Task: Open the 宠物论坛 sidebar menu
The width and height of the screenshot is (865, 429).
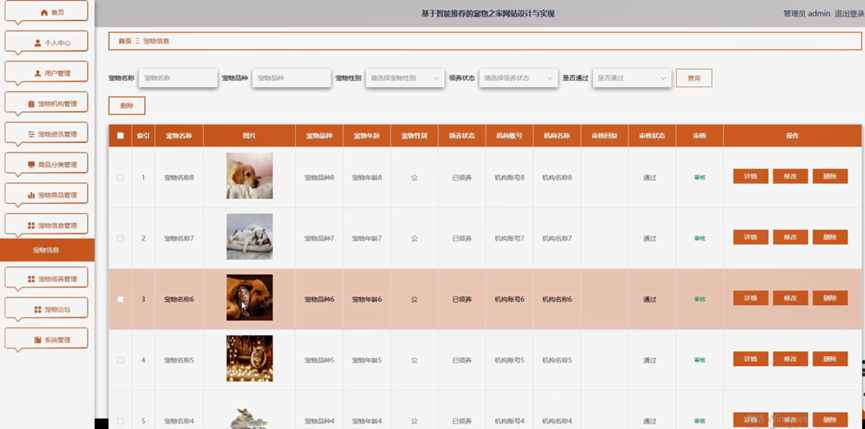Action: pyautogui.click(x=46, y=309)
